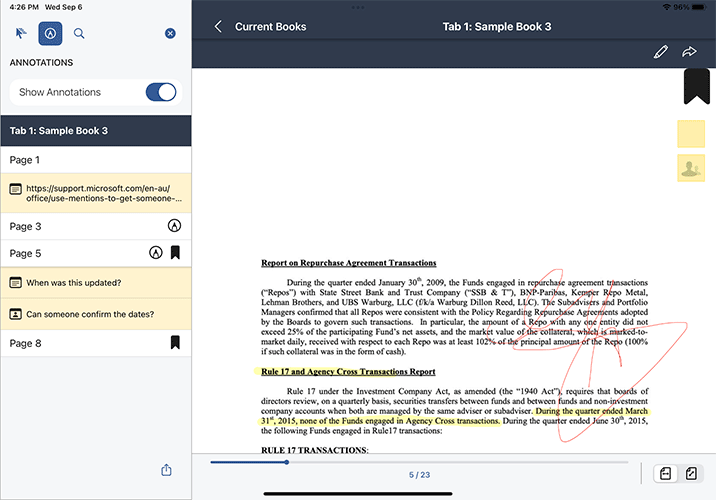Open the note 'When was this updated?'
The height and width of the screenshot is (500, 716).
95,283
